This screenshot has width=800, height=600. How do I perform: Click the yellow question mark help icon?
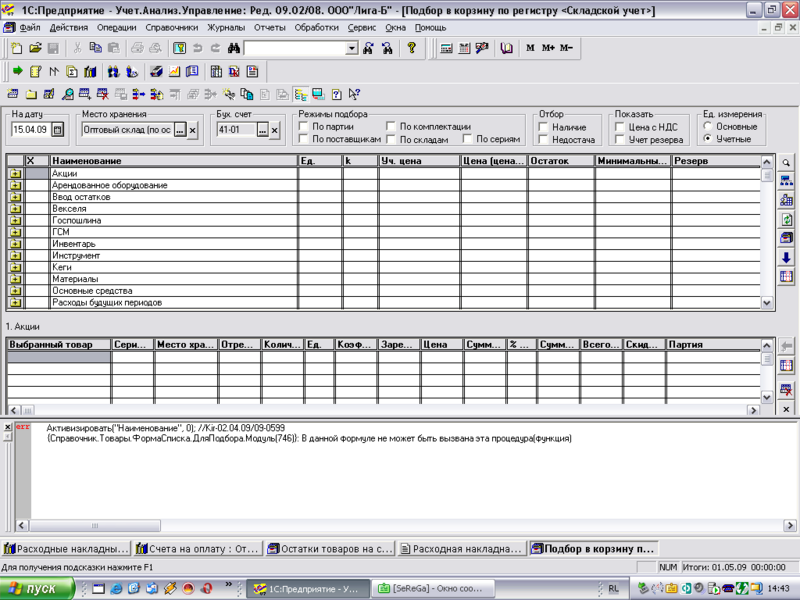[x=411, y=48]
